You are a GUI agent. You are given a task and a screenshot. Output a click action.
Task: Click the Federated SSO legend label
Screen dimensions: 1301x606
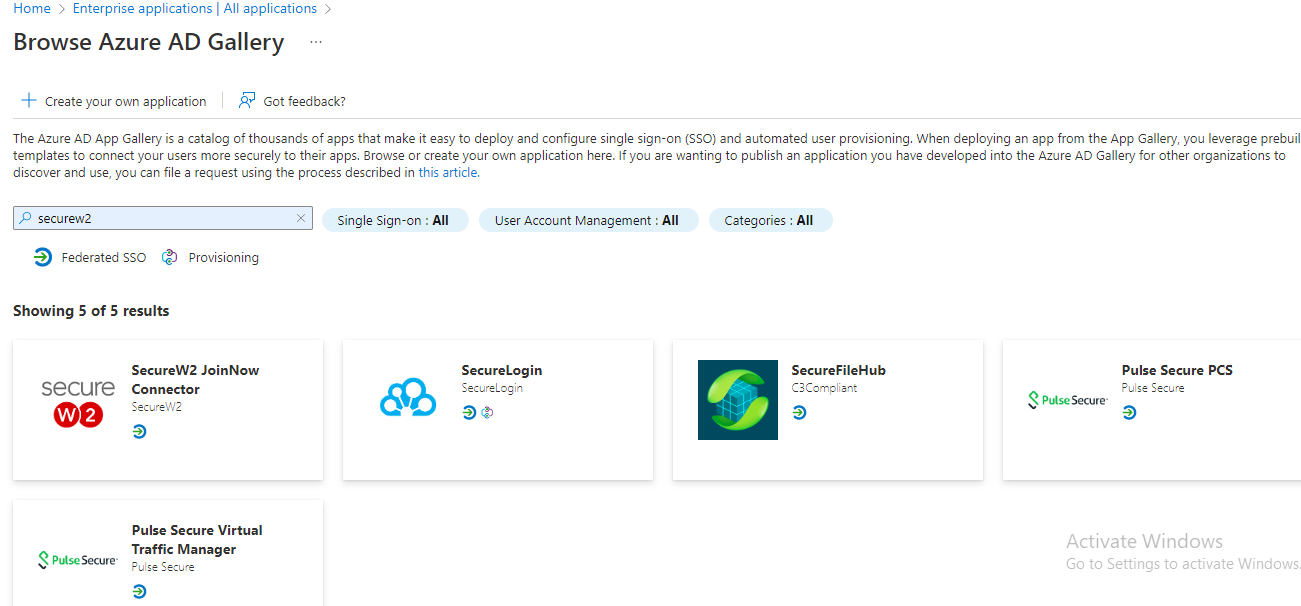(x=104, y=257)
